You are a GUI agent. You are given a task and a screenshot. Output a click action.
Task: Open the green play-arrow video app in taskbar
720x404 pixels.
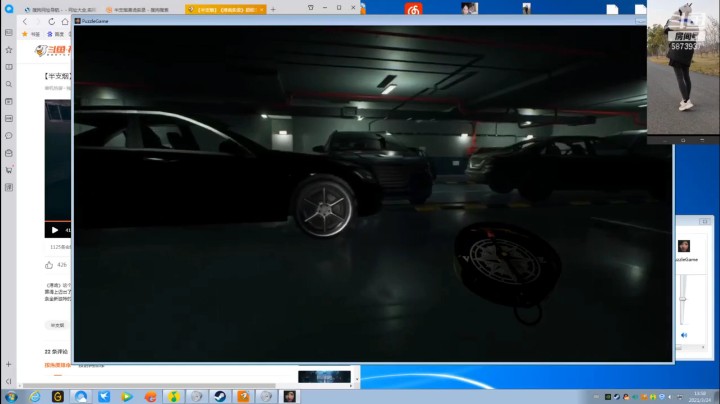[127, 397]
